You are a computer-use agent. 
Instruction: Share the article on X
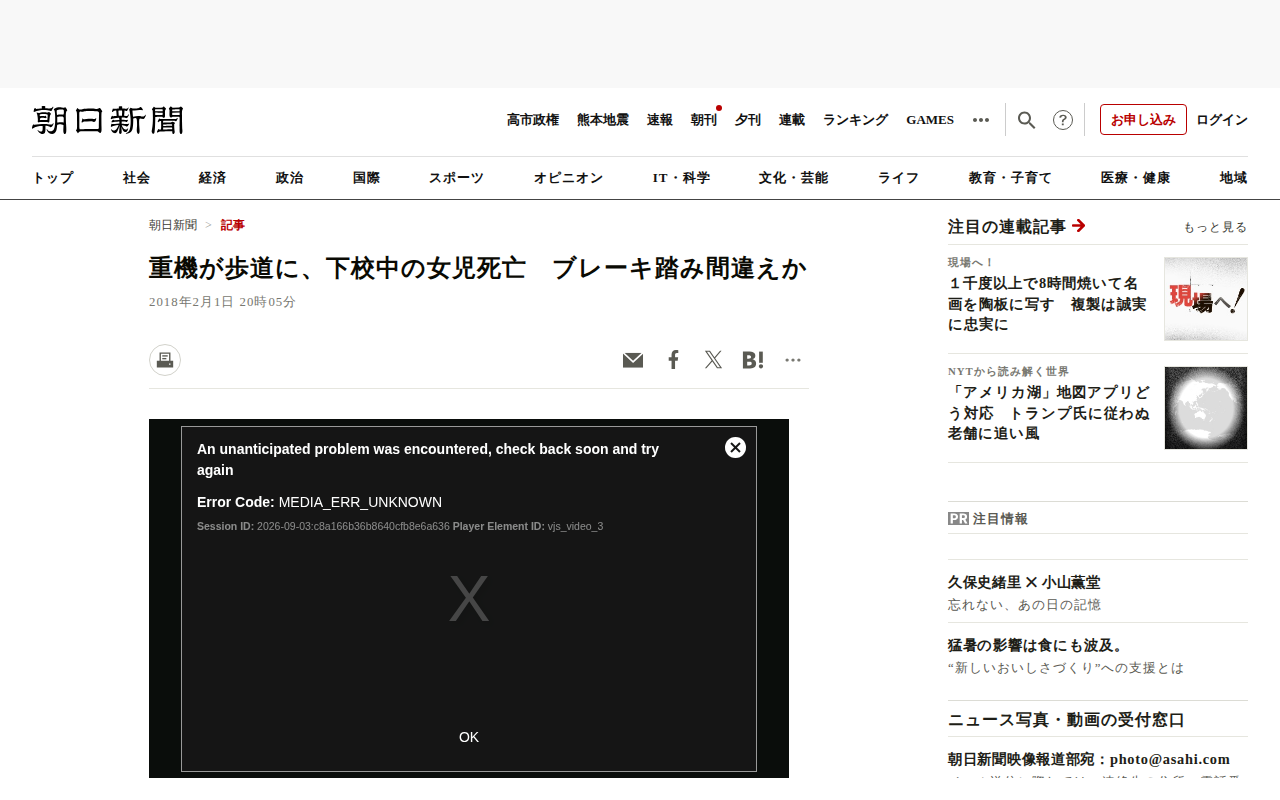(713, 360)
